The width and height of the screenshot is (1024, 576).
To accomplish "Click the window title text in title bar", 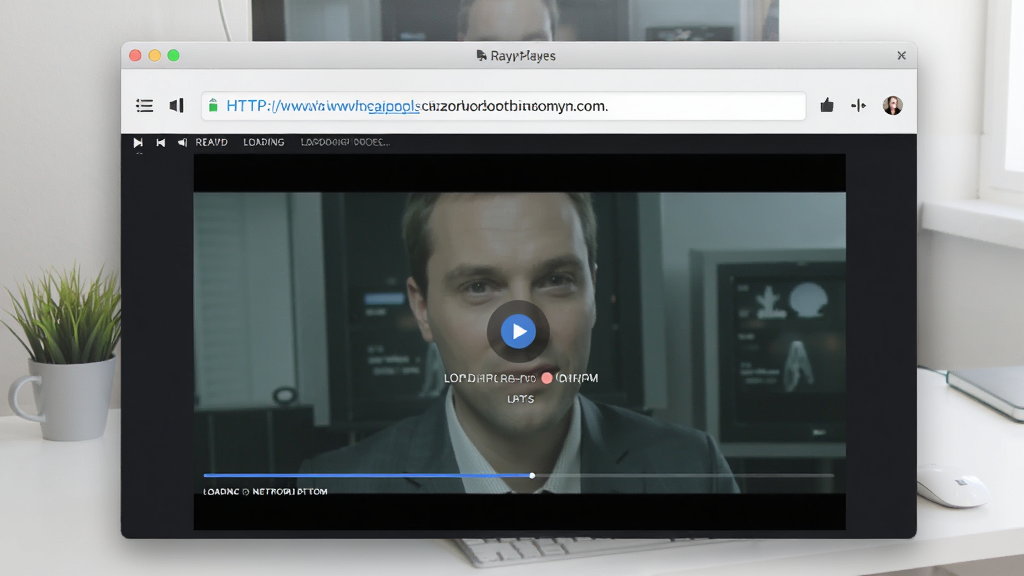I will pos(523,56).
